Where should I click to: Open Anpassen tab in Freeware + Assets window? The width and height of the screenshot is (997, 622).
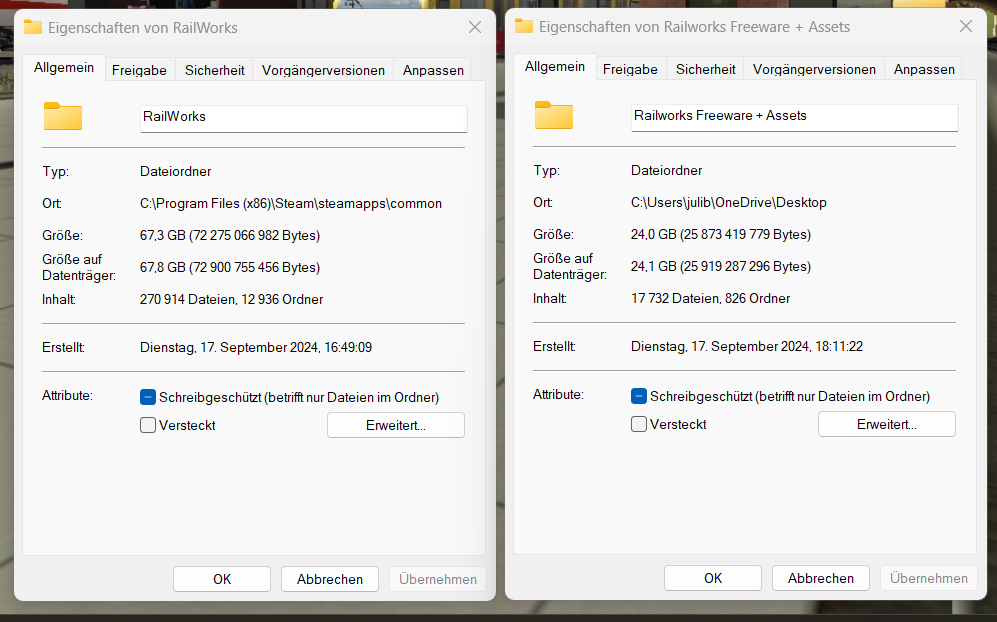click(x=924, y=69)
